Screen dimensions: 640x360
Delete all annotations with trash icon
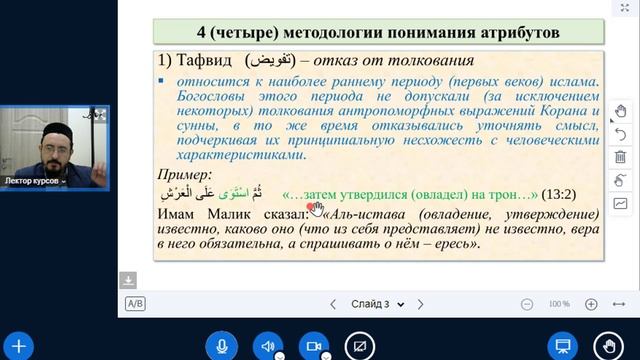coord(620,157)
